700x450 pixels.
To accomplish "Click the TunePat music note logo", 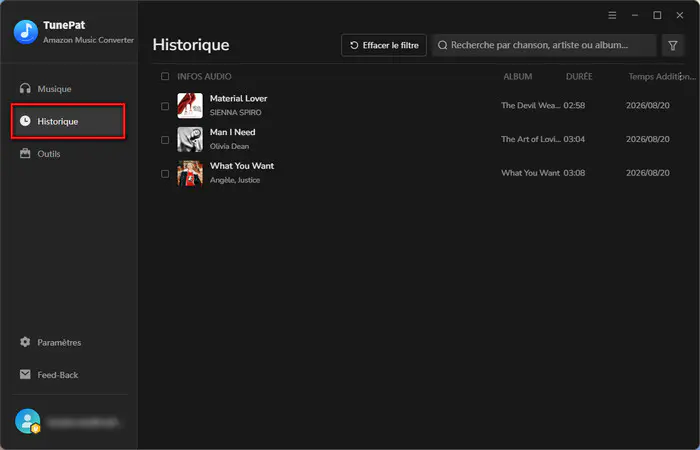I will click(26, 32).
